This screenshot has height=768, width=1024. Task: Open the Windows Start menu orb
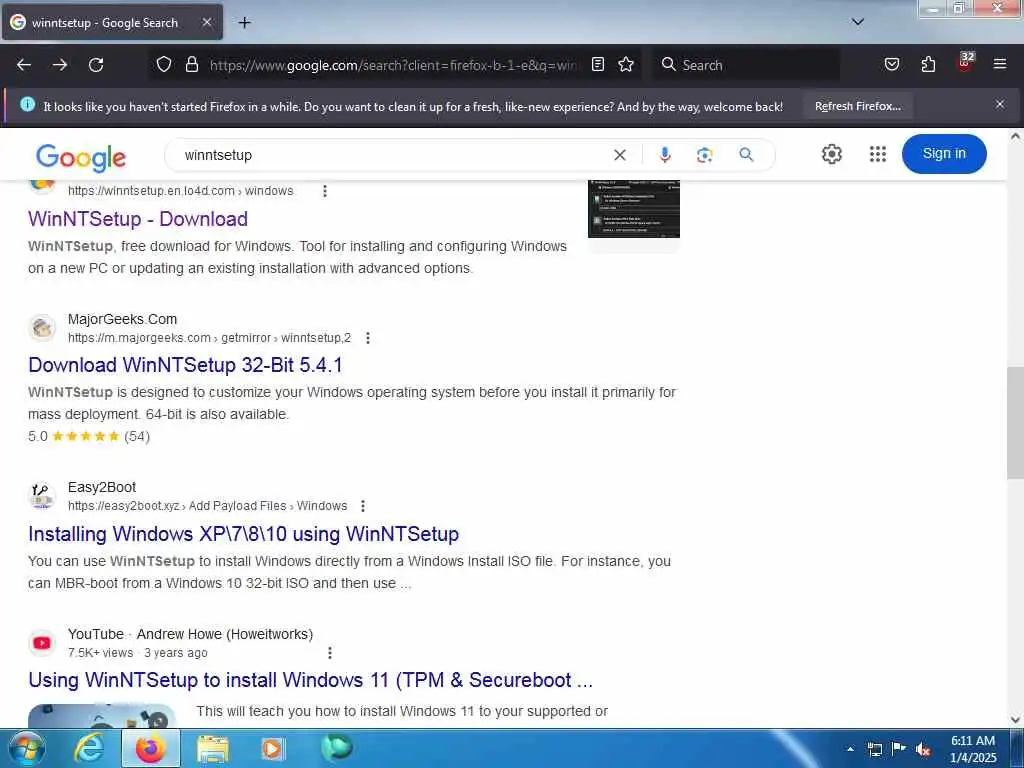(x=27, y=749)
